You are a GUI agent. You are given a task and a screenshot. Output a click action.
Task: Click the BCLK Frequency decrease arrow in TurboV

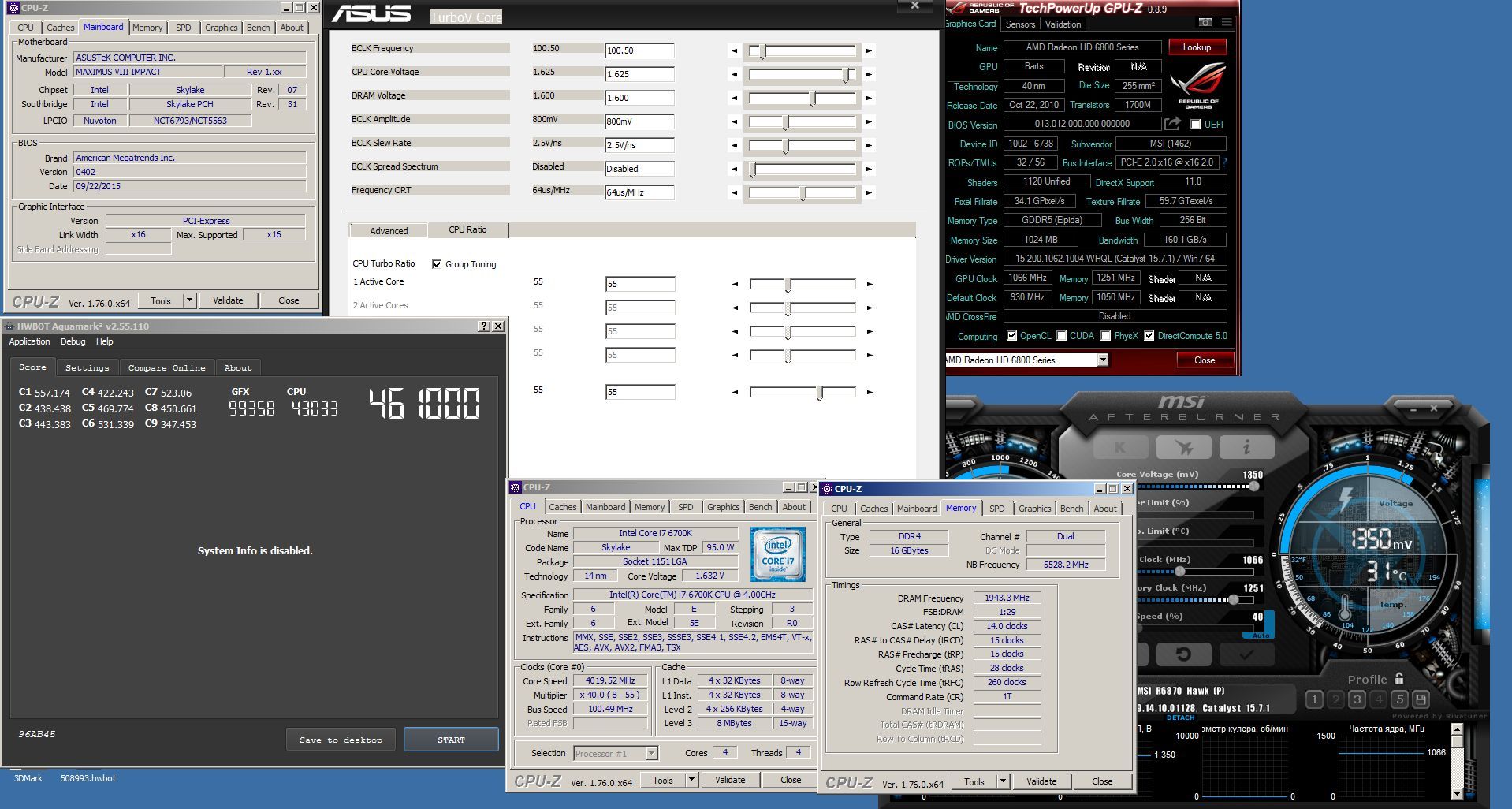coord(735,50)
